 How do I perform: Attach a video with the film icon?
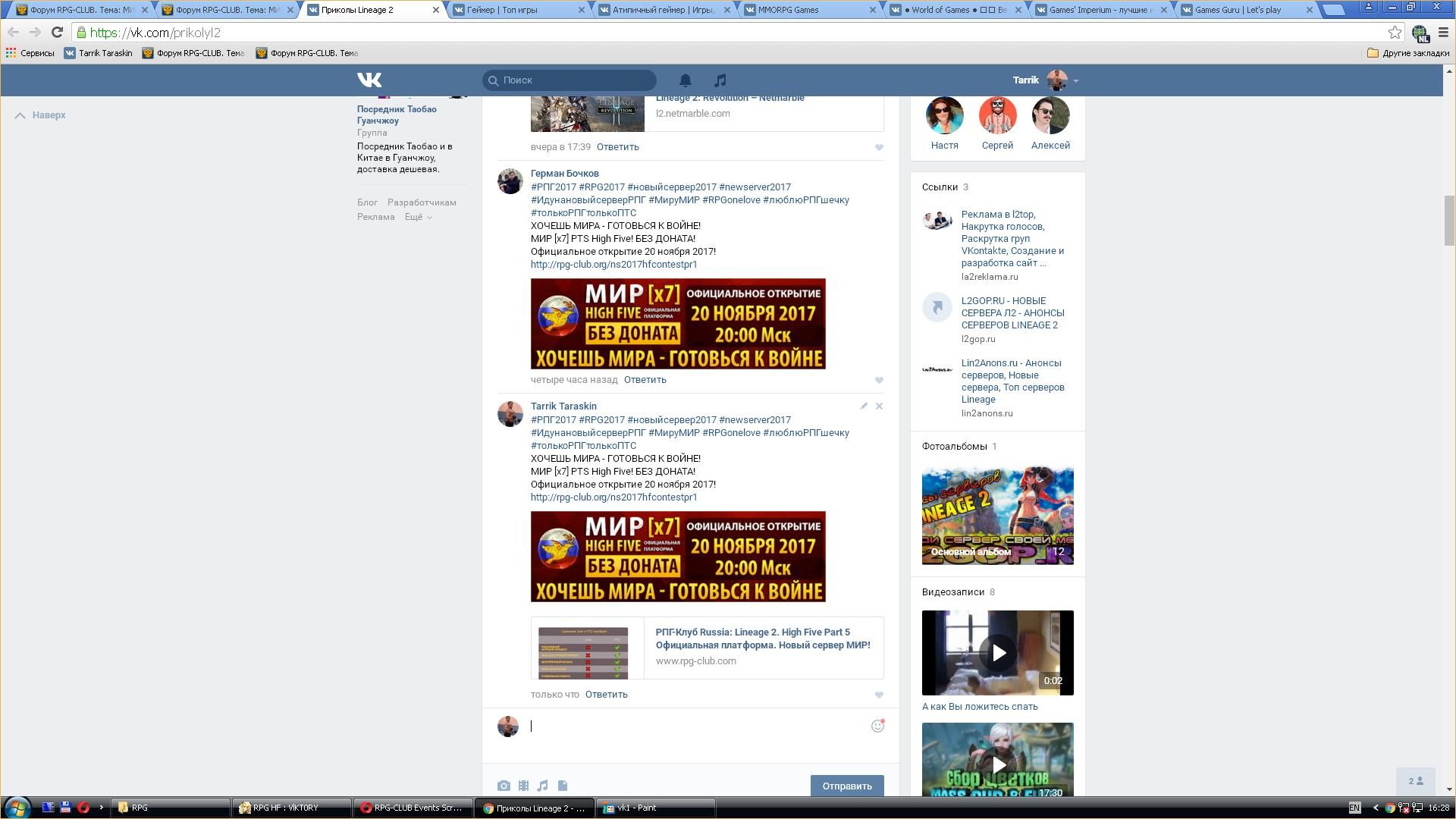click(x=523, y=786)
